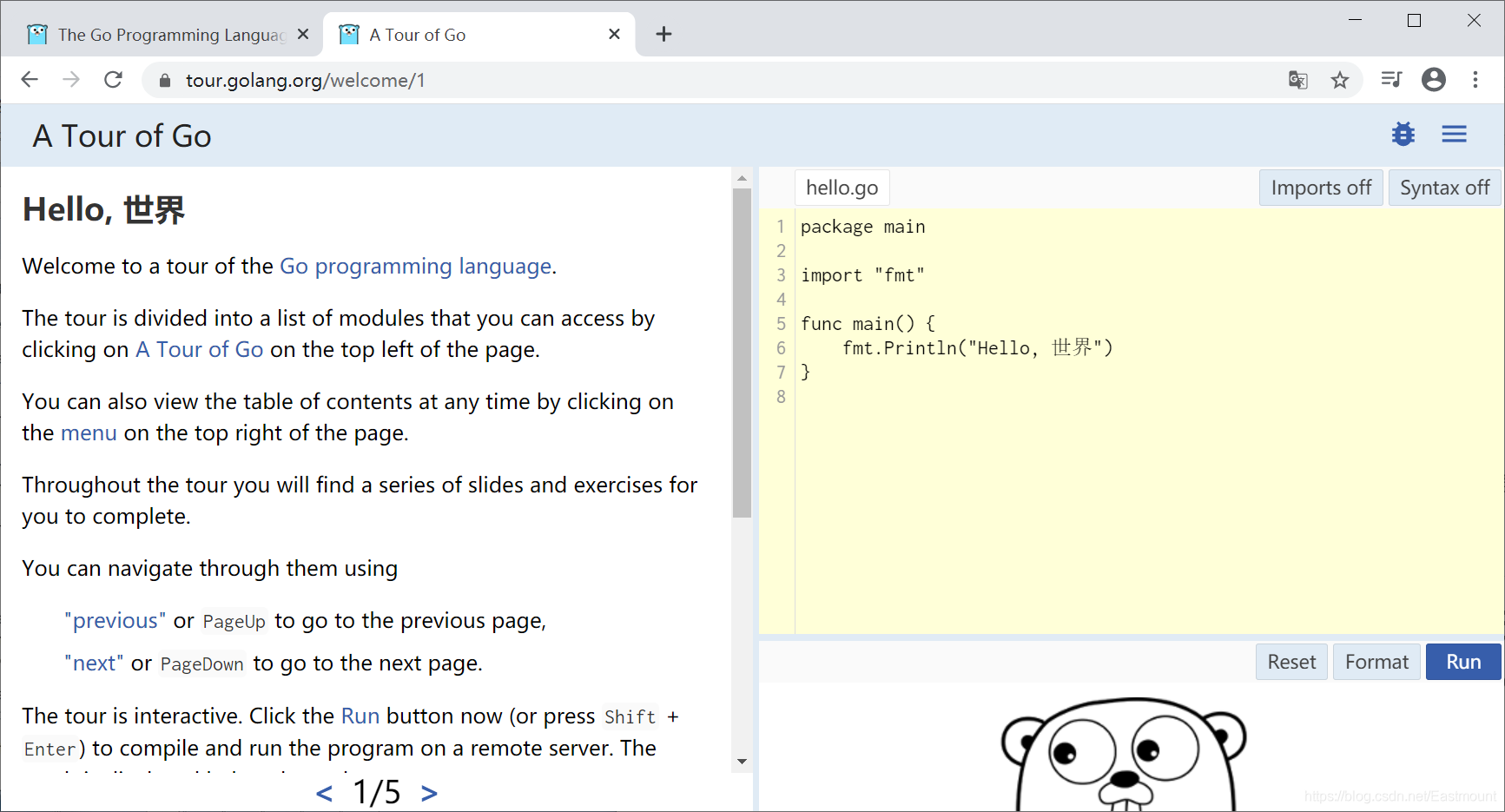1505x812 pixels.
Task: Click the "next" link
Action: (94, 663)
